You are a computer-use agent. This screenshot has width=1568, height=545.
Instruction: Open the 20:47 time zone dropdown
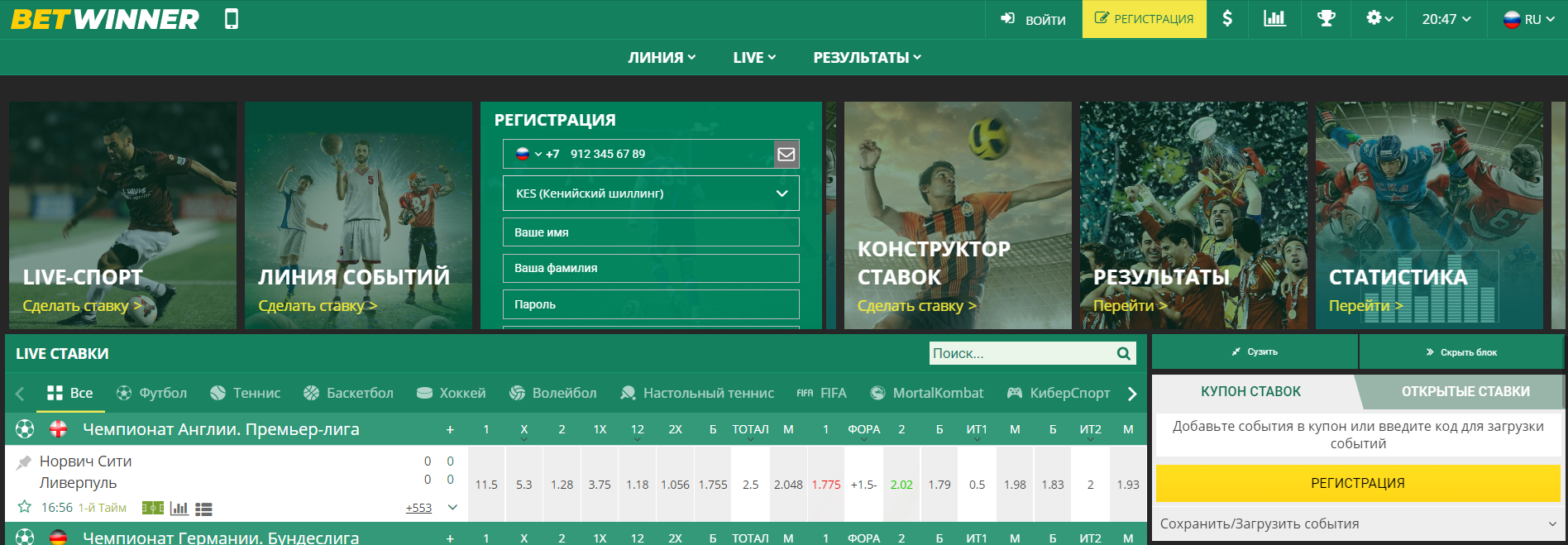[1446, 19]
